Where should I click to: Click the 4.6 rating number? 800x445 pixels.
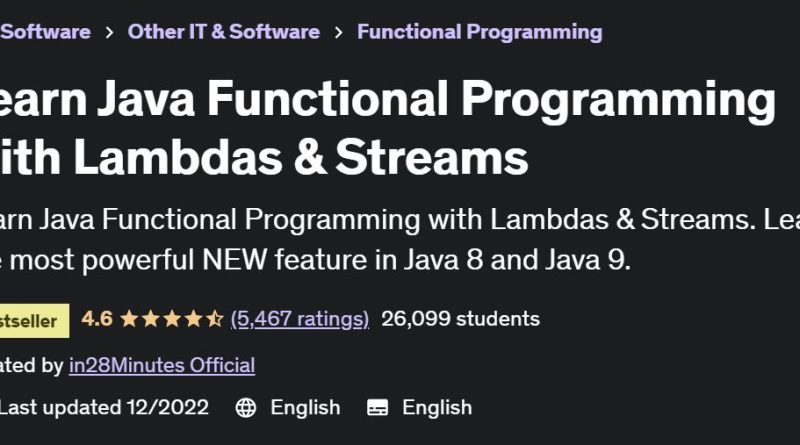97,319
